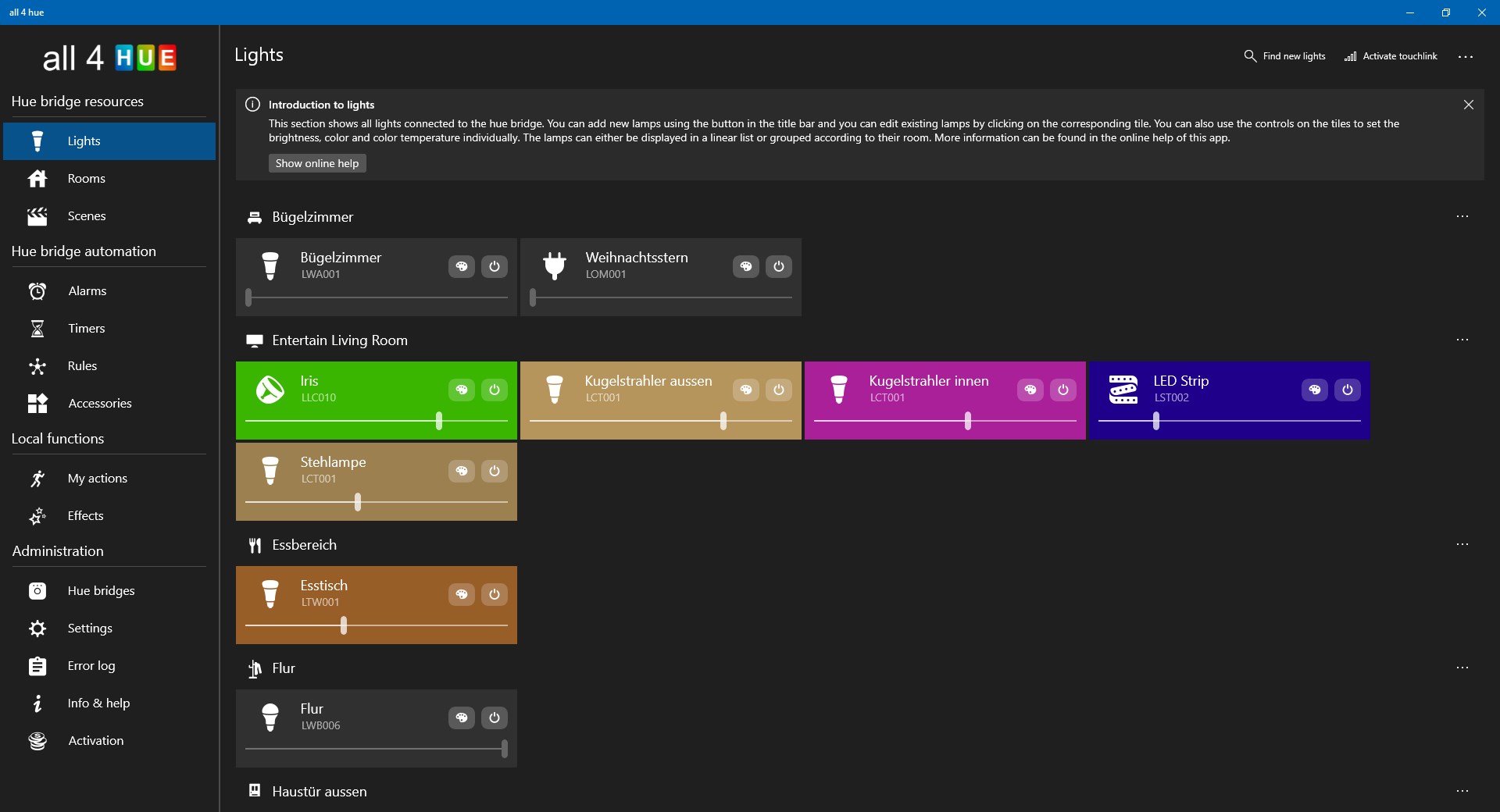
Task: Start Find new lights search
Action: tap(1284, 55)
